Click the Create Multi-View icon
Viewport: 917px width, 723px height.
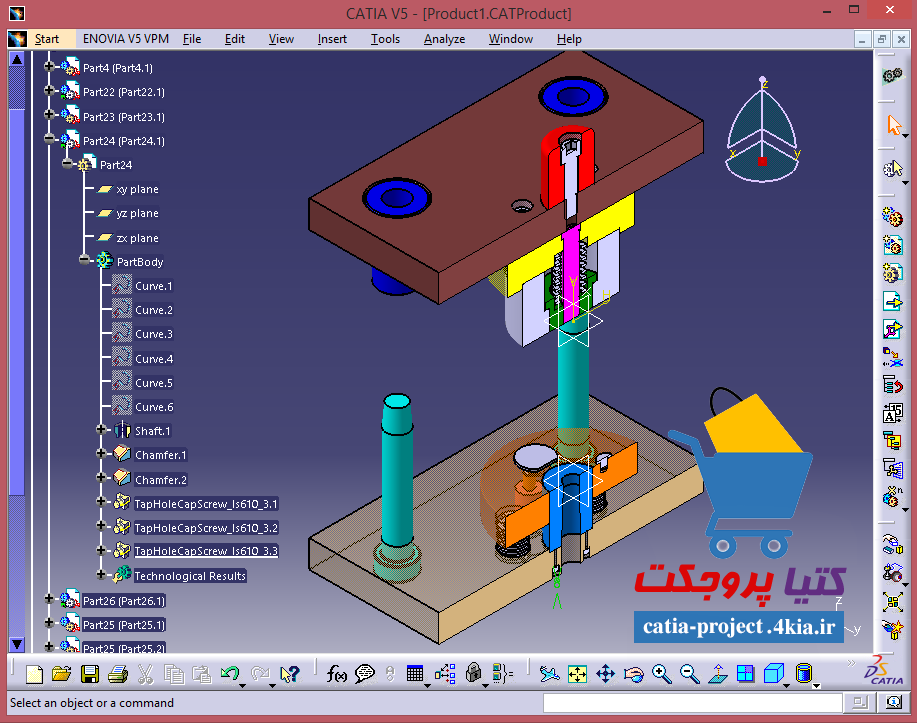coord(746,674)
